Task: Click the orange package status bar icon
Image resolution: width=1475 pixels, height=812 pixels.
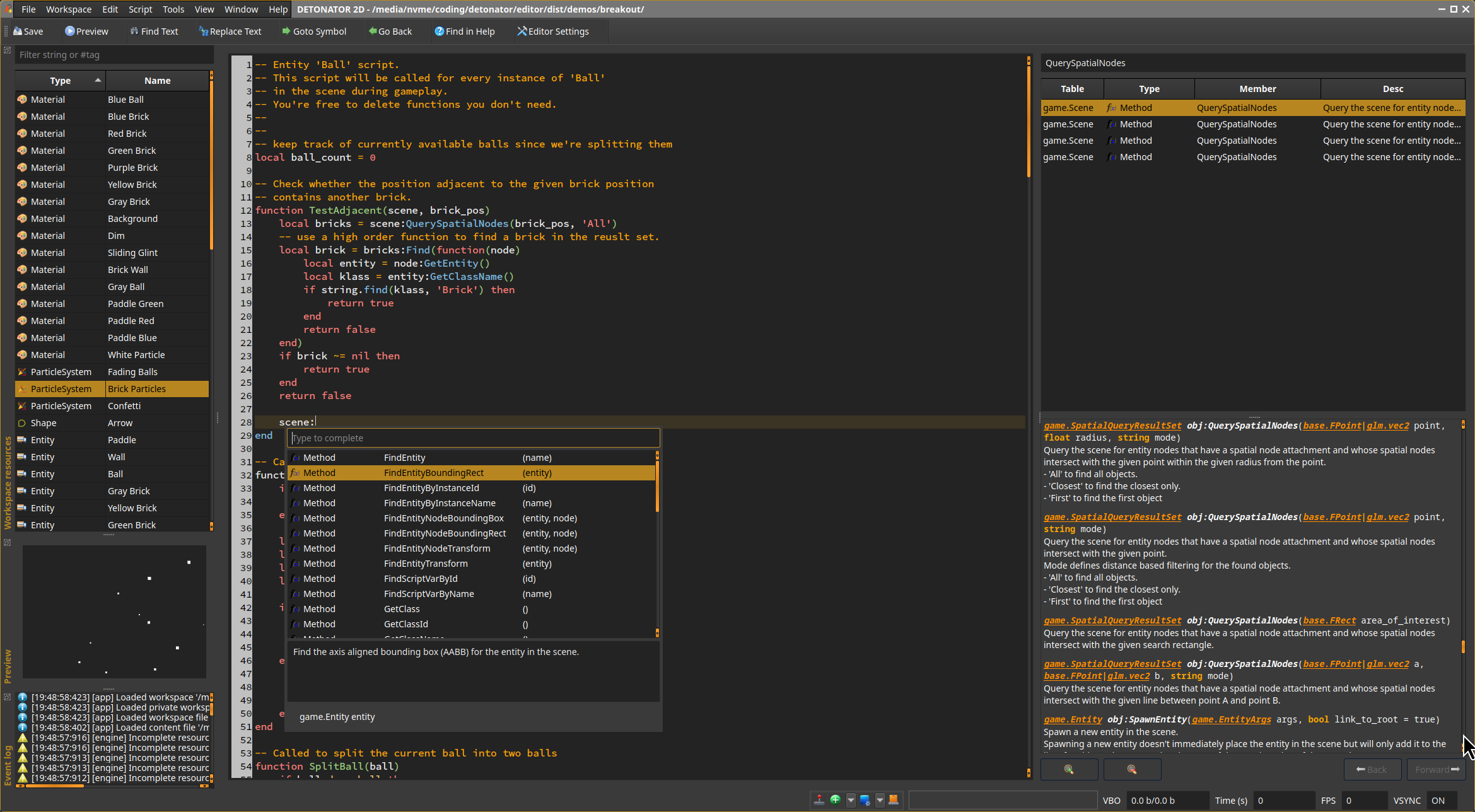Action: (x=894, y=800)
